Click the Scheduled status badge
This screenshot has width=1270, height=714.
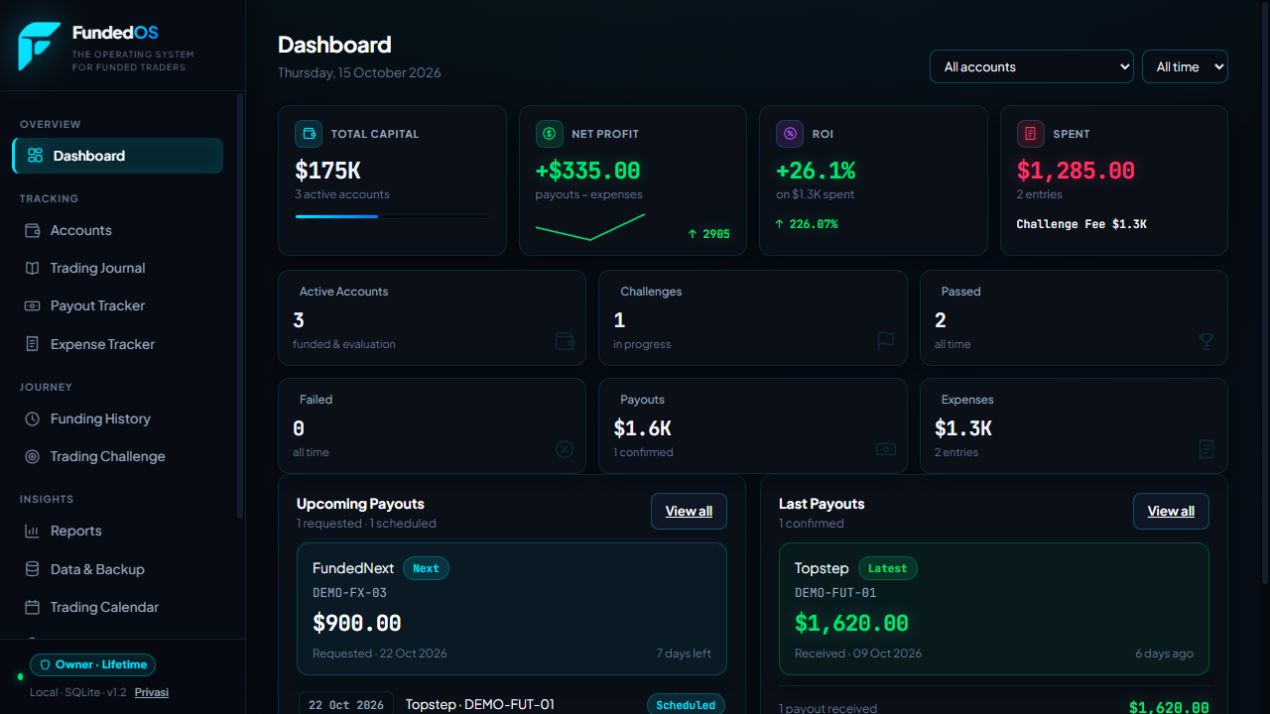tap(686, 705)
